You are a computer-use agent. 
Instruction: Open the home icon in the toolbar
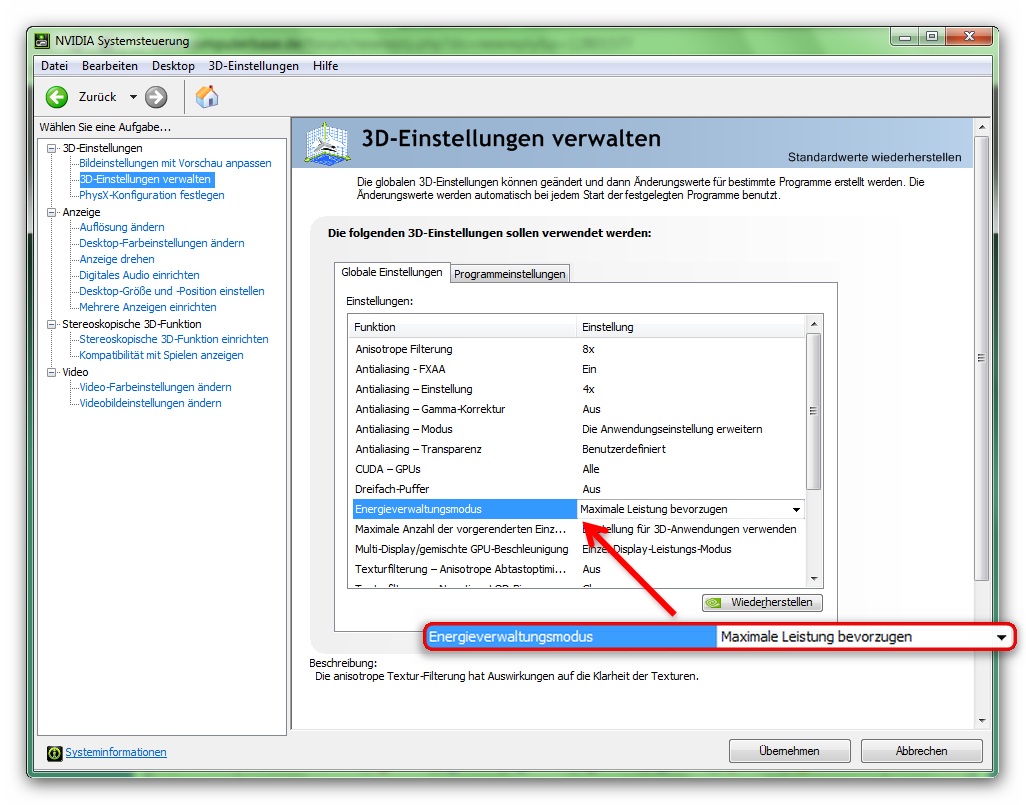[x=207, y=97]
